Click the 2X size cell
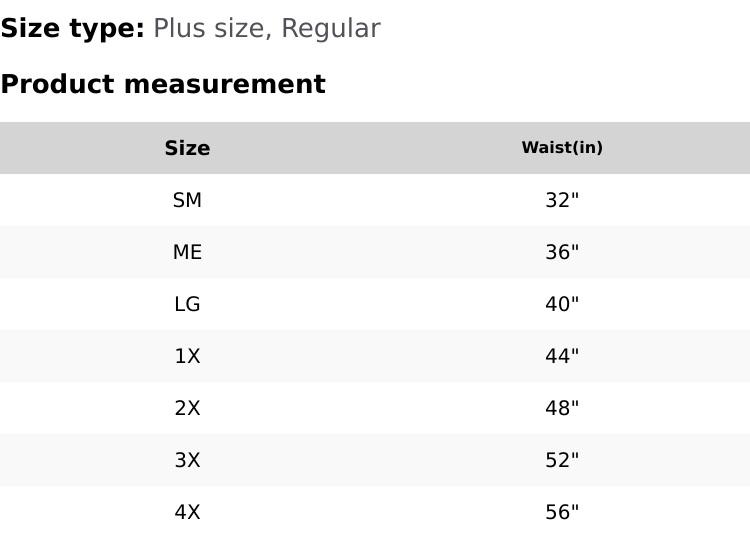This screenshot has width=750, height=538. pos(187,408)
